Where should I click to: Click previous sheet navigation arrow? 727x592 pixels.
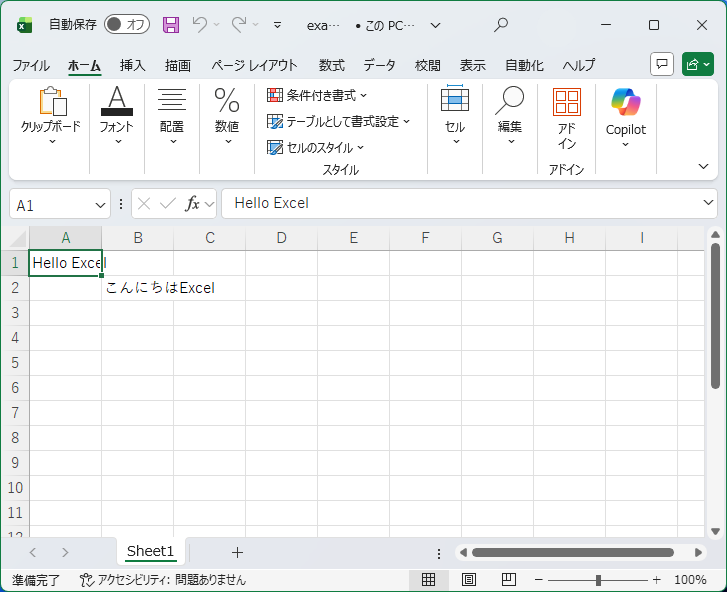point(32,553)
